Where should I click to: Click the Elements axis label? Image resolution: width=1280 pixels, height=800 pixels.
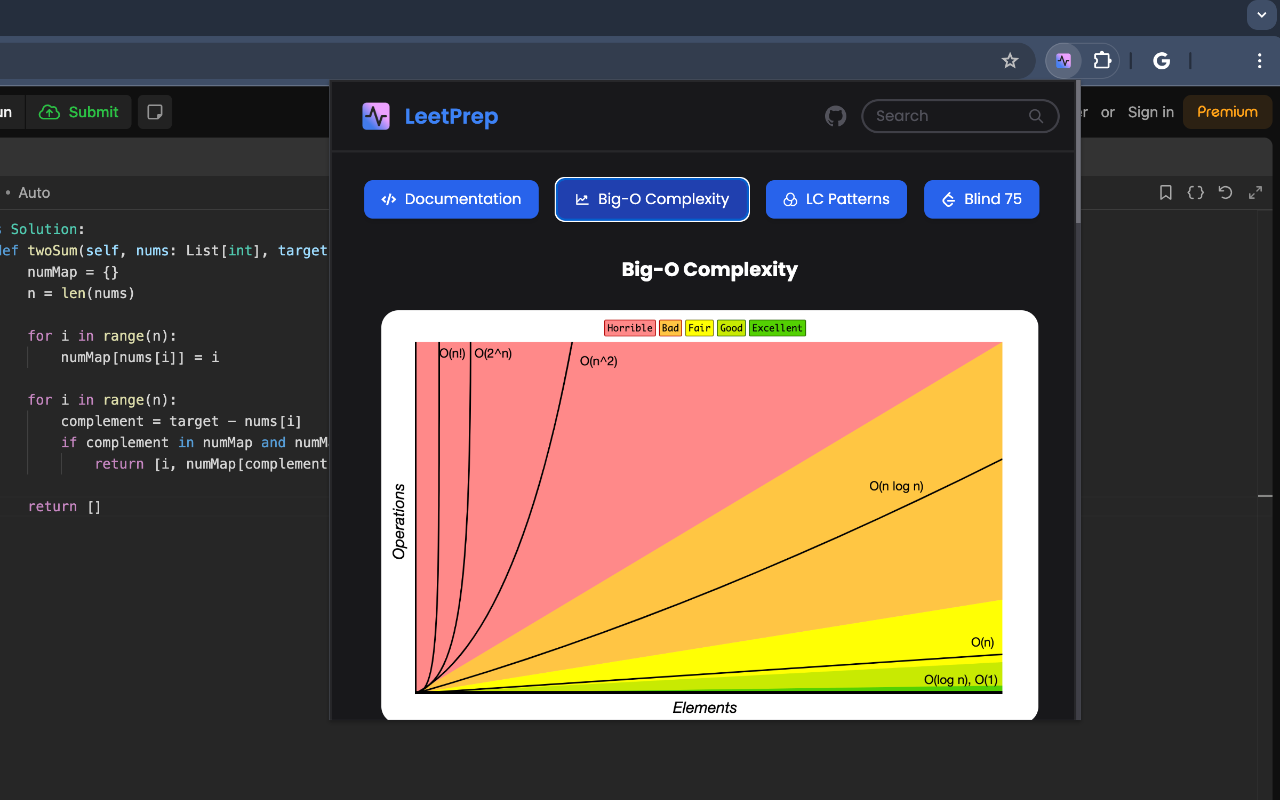tap(705, 708)
